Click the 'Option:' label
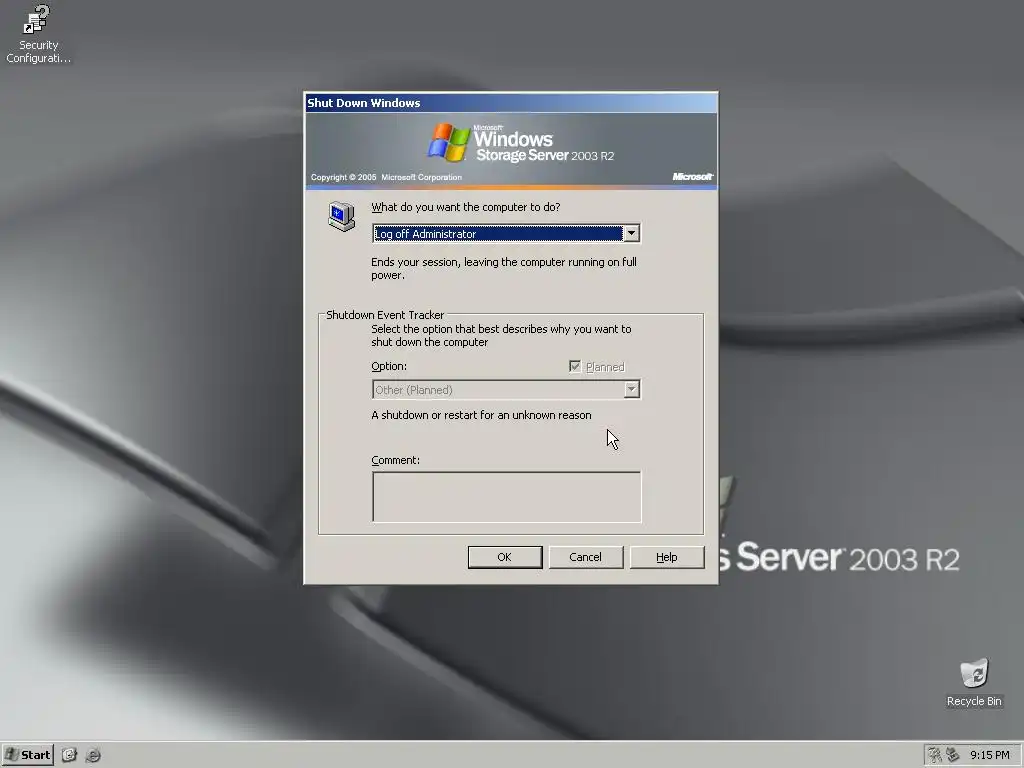 (389, 366)
